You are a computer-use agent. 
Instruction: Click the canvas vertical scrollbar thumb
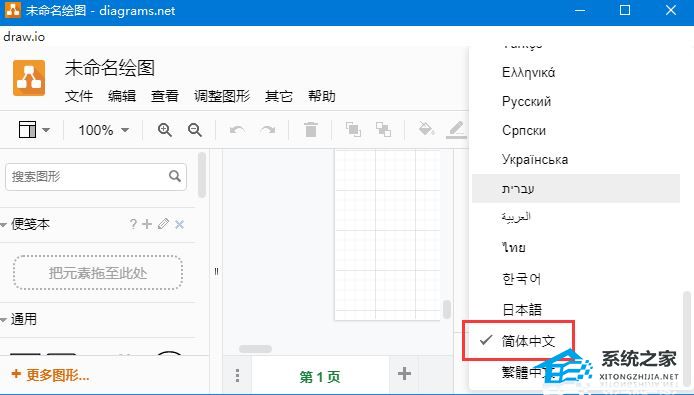point(447,309)
